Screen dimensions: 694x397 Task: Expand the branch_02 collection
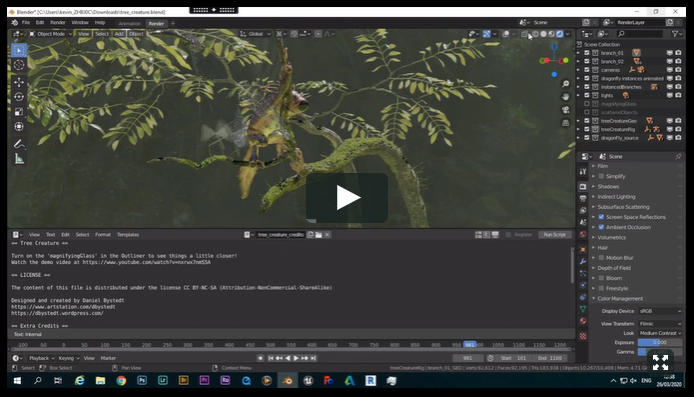578,62
